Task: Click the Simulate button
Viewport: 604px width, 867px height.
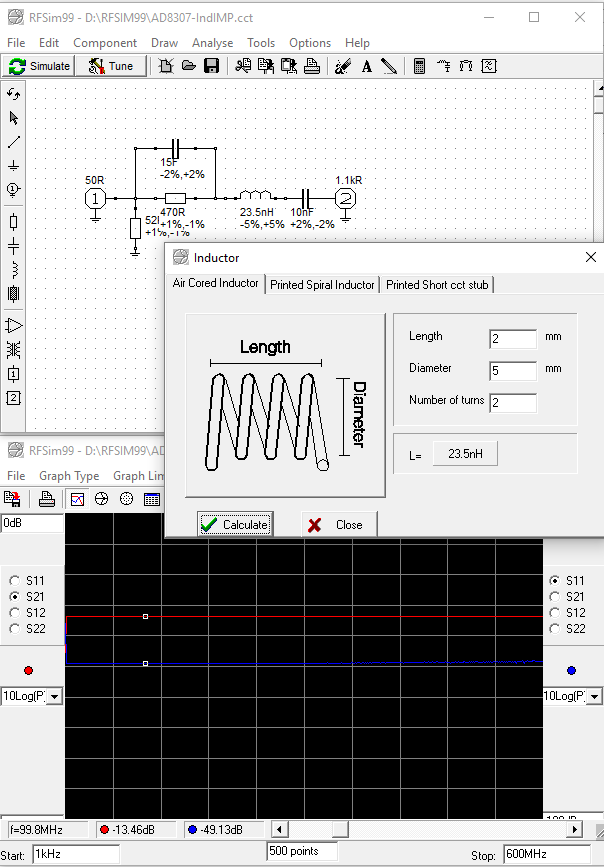Action: tap(40, 66)
